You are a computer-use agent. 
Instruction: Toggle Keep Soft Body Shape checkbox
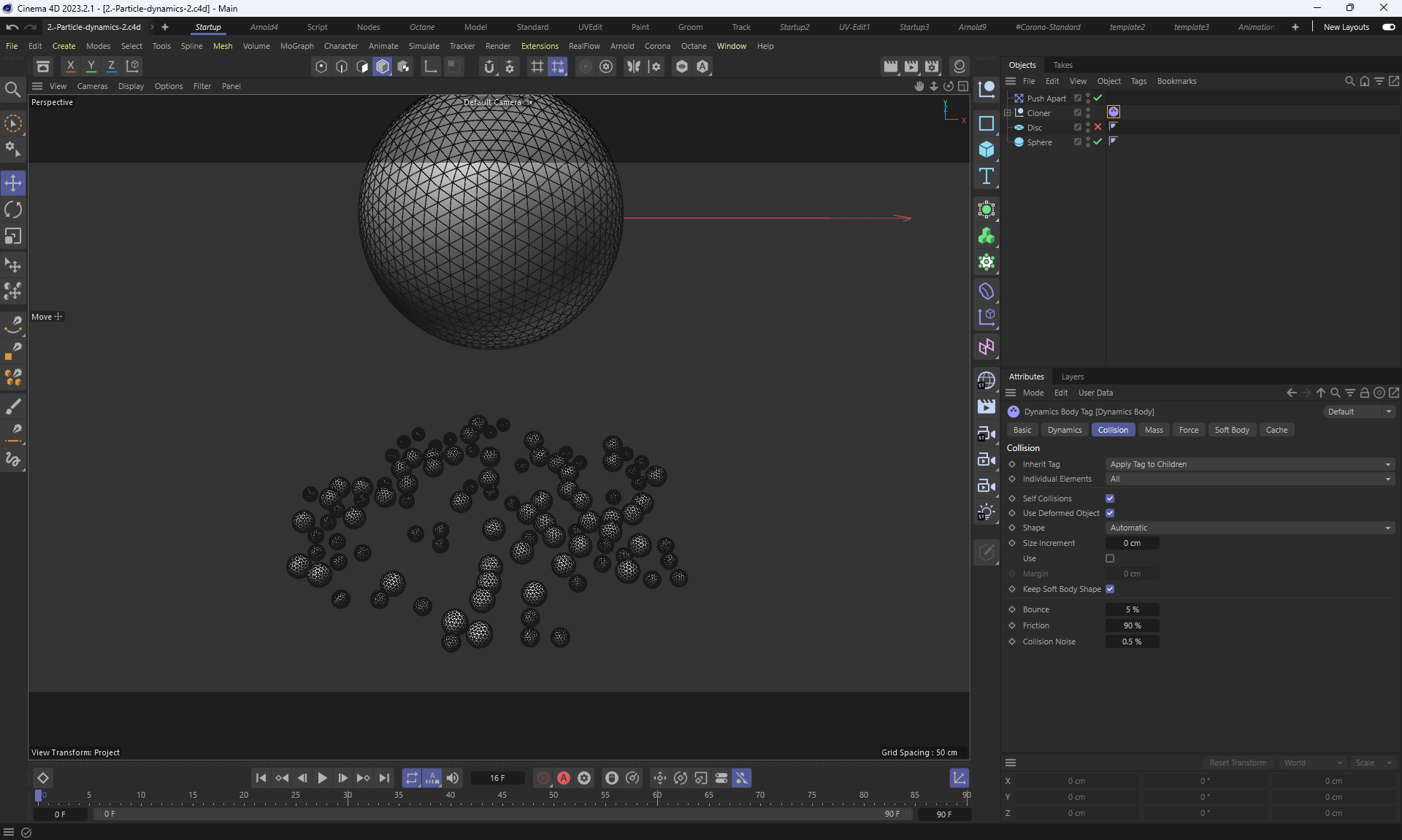pyautogui.click(x=1110, y=589)
